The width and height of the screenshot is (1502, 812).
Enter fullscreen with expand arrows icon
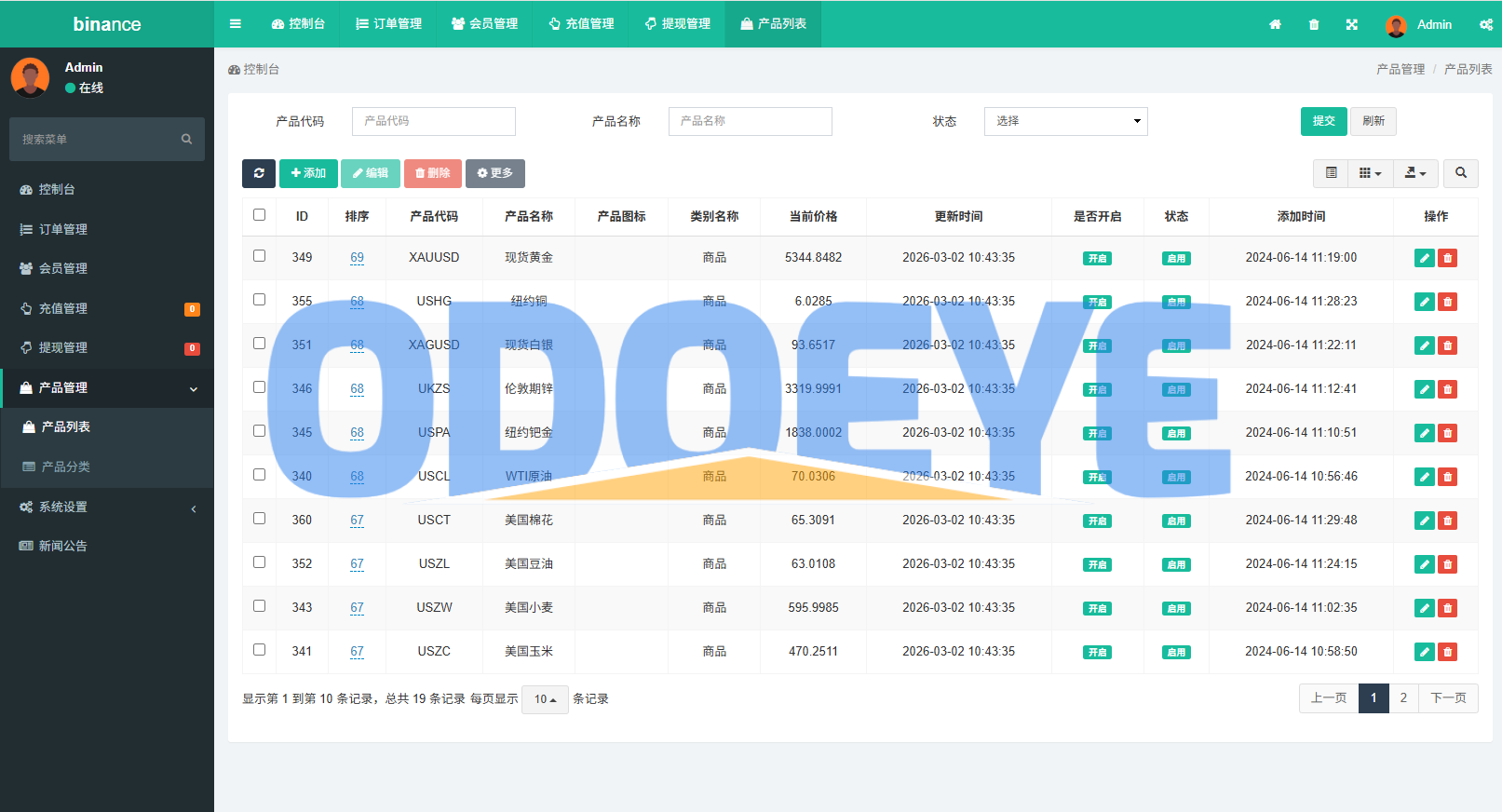click(x=1351, y=24)
